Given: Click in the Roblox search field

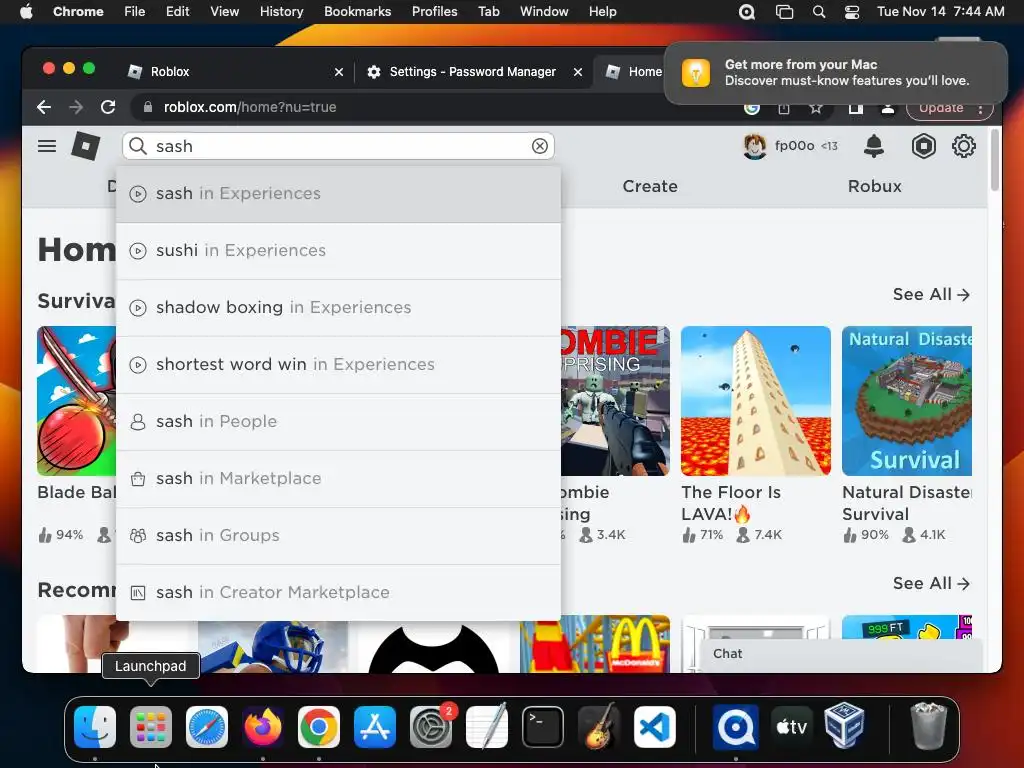Looking at the screenshot, I should coord(338,146).
